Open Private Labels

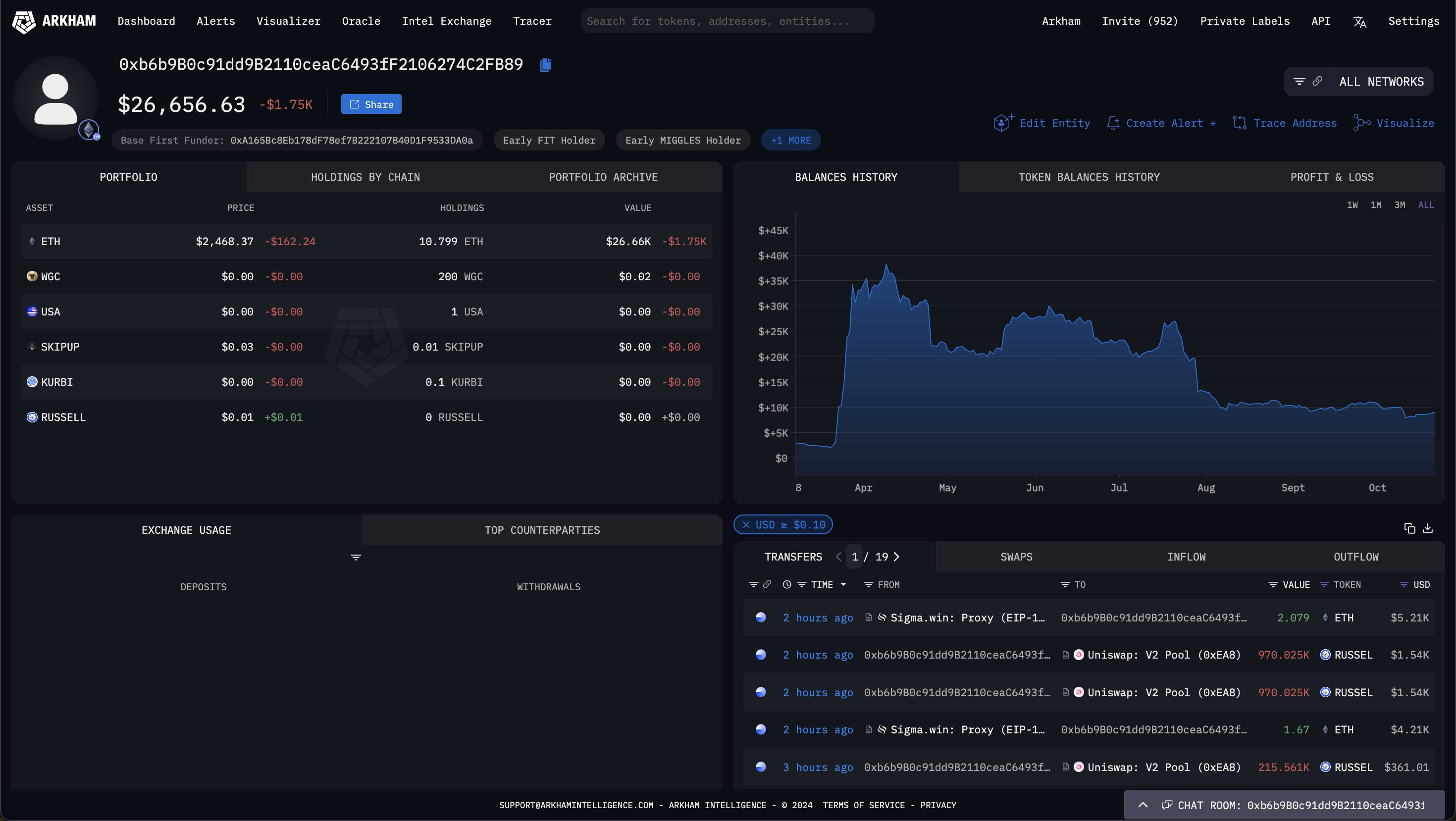pyautogui.click(x=1245, y=21)
